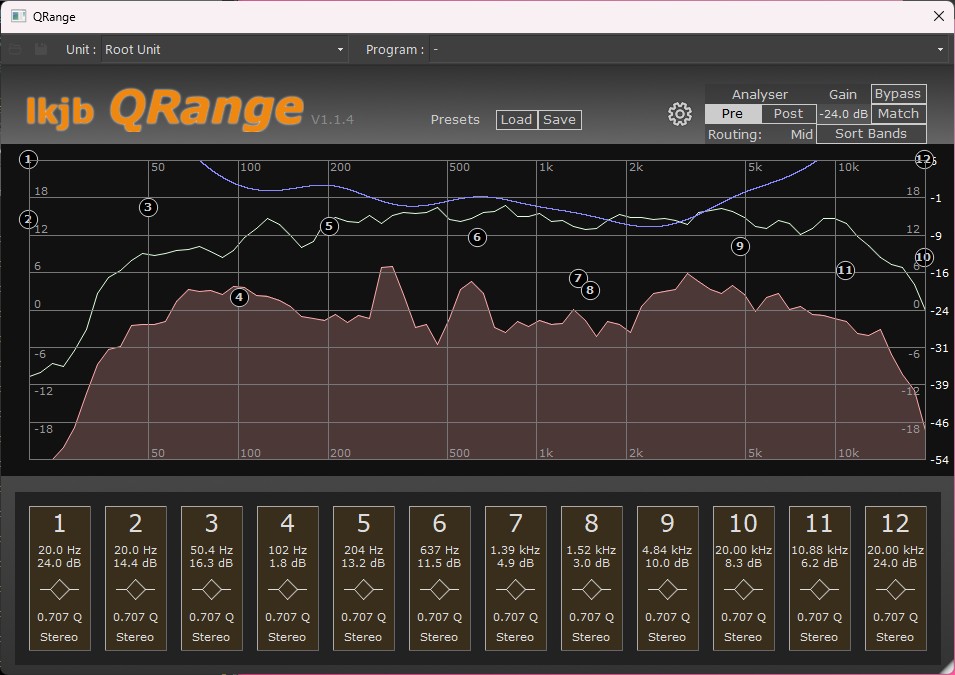Screen dimensions: 955x675
Task: Select band node 9 on graph
Action: pos(740,246)
